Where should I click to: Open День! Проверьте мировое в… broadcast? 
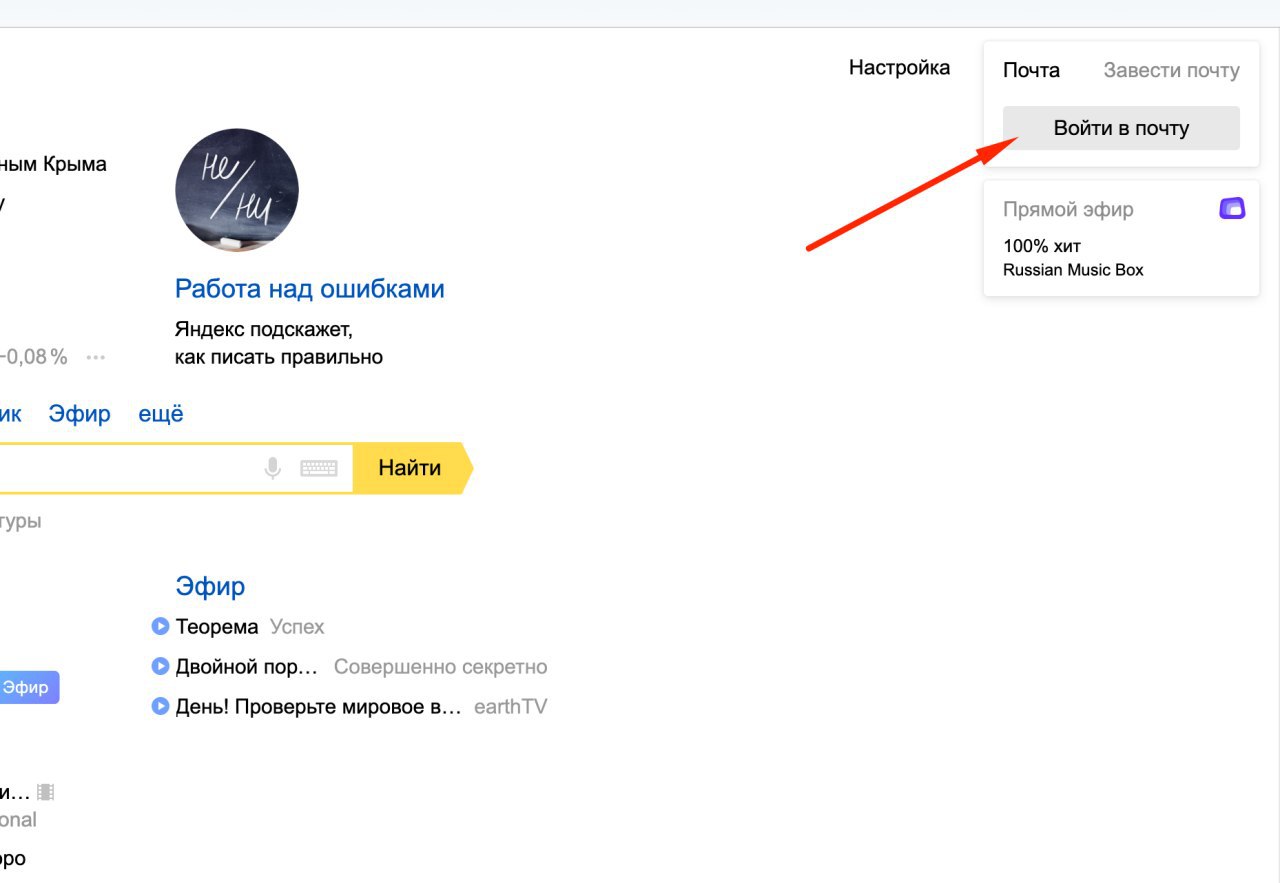coord(319,707)
